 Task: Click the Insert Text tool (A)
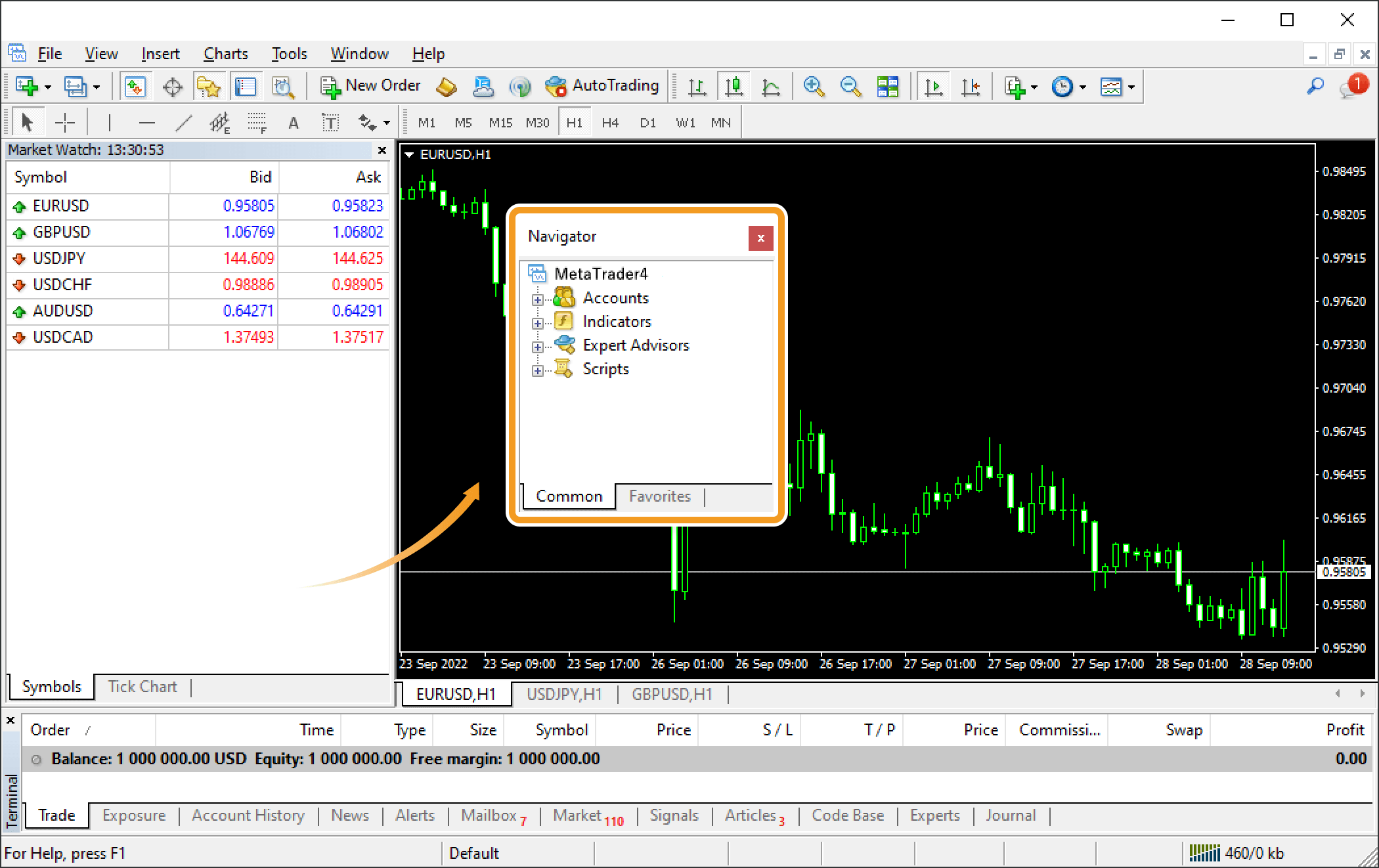pyautogui.click(x=294, y=123)
